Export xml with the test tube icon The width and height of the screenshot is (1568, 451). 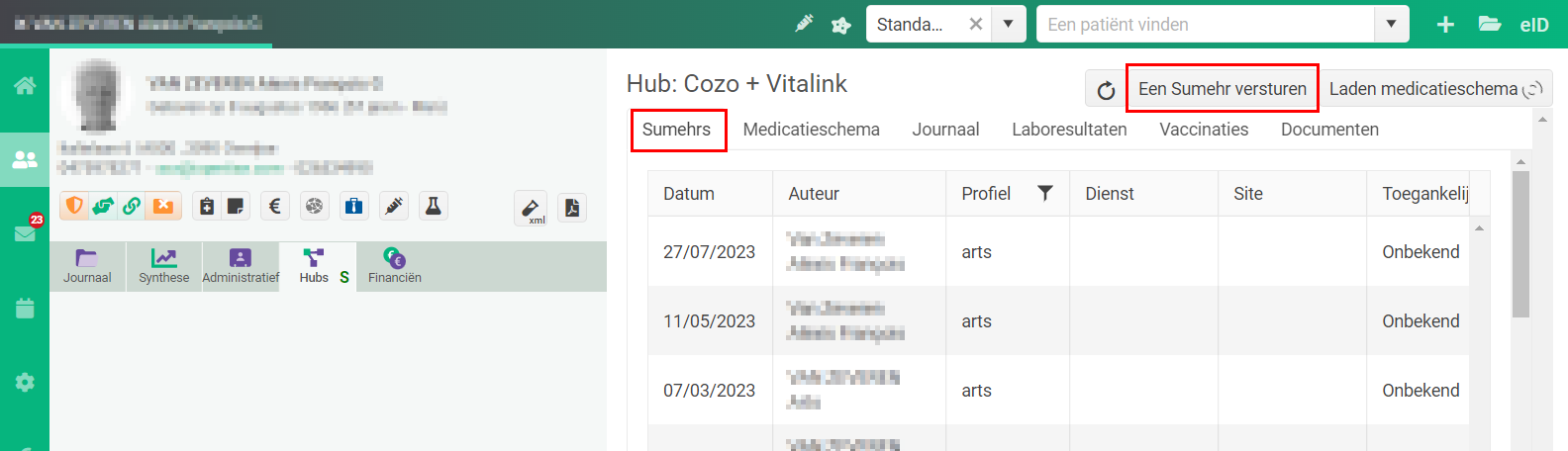tap(532, 209)
